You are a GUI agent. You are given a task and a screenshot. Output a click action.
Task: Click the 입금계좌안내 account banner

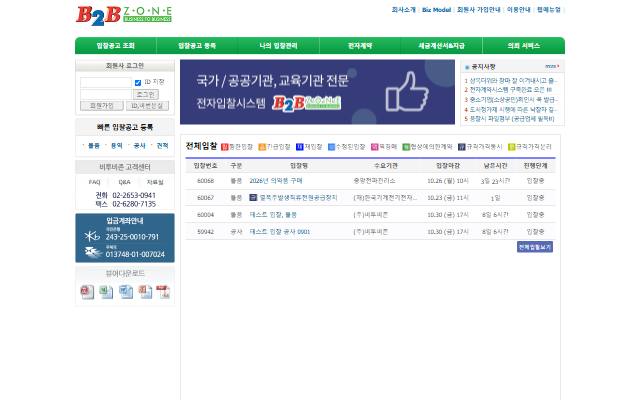pyautogui.click(x=125, y=238)
